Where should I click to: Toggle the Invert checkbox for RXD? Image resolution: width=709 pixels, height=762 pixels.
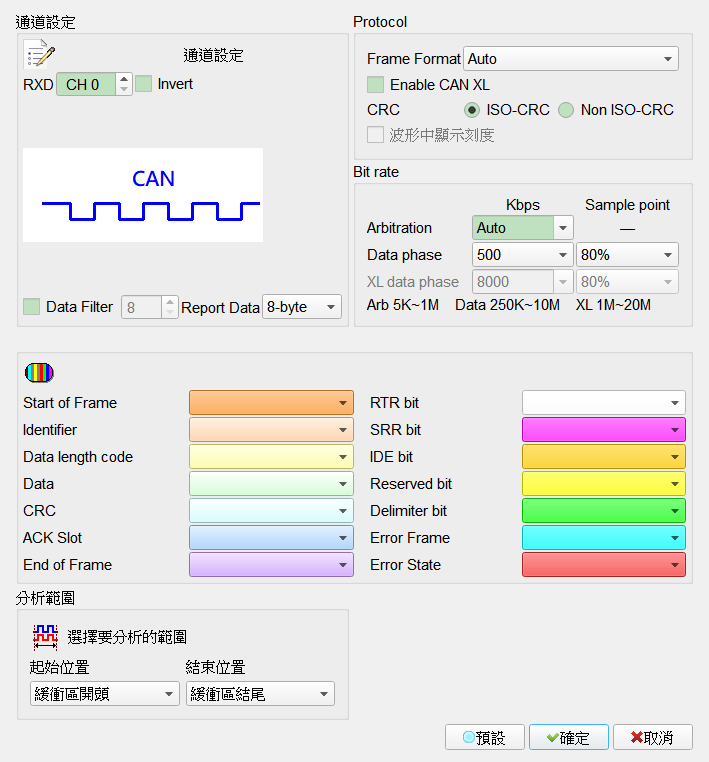coord(143,84)
